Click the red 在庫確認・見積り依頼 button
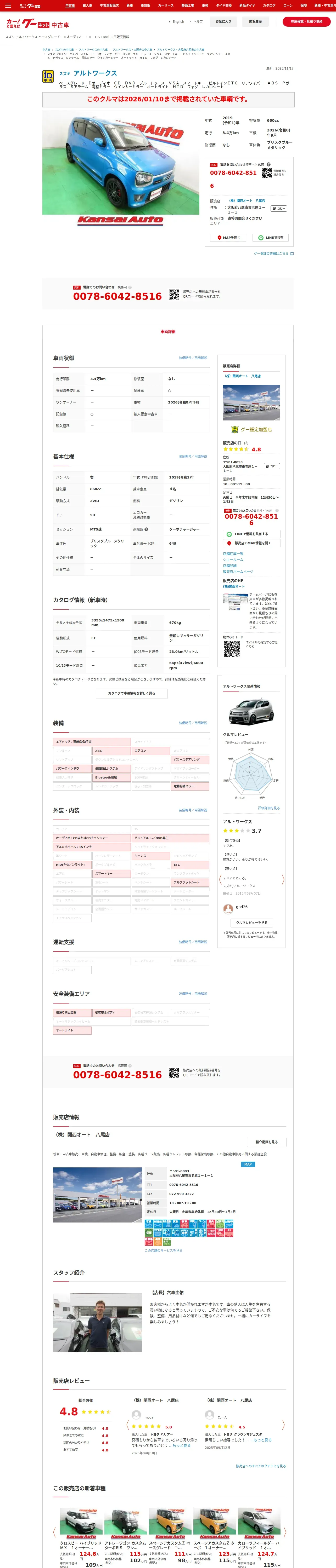 click(x=306, y=21)
